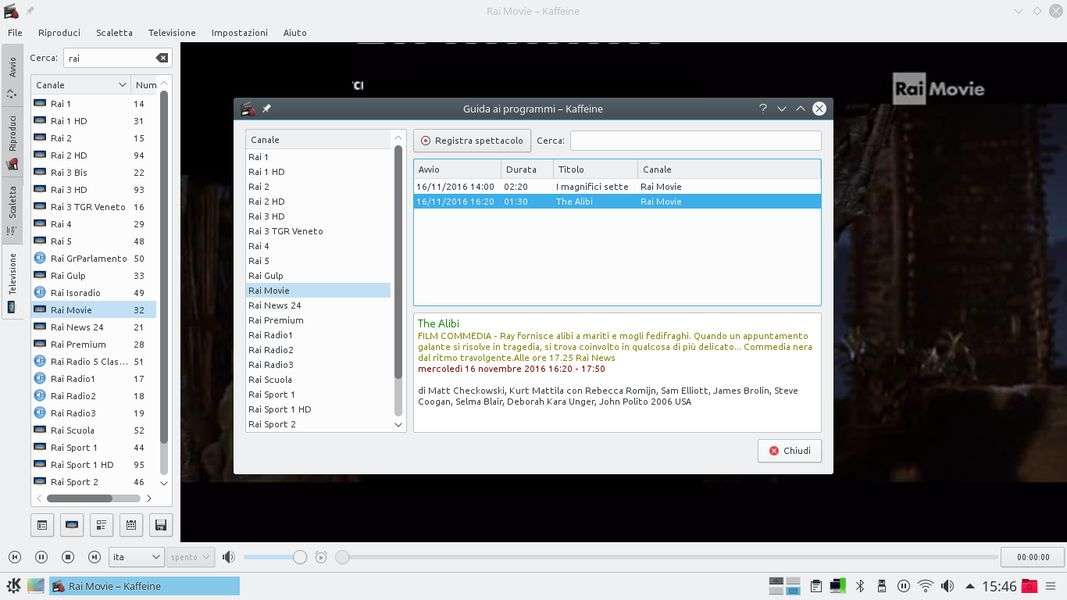This screenshot has height=600, width=1067.
Task: Adjust the volume slider handle
Action: point(299,557)
